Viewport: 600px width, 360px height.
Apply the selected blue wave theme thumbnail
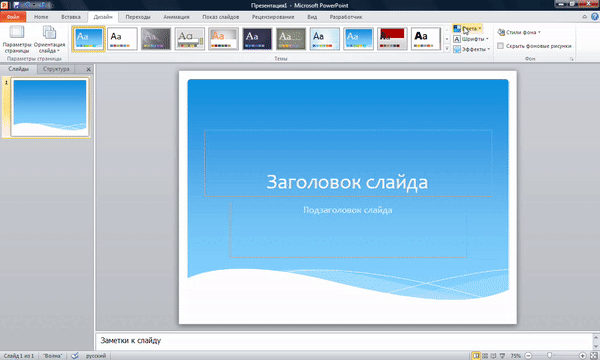pos(88,39)
